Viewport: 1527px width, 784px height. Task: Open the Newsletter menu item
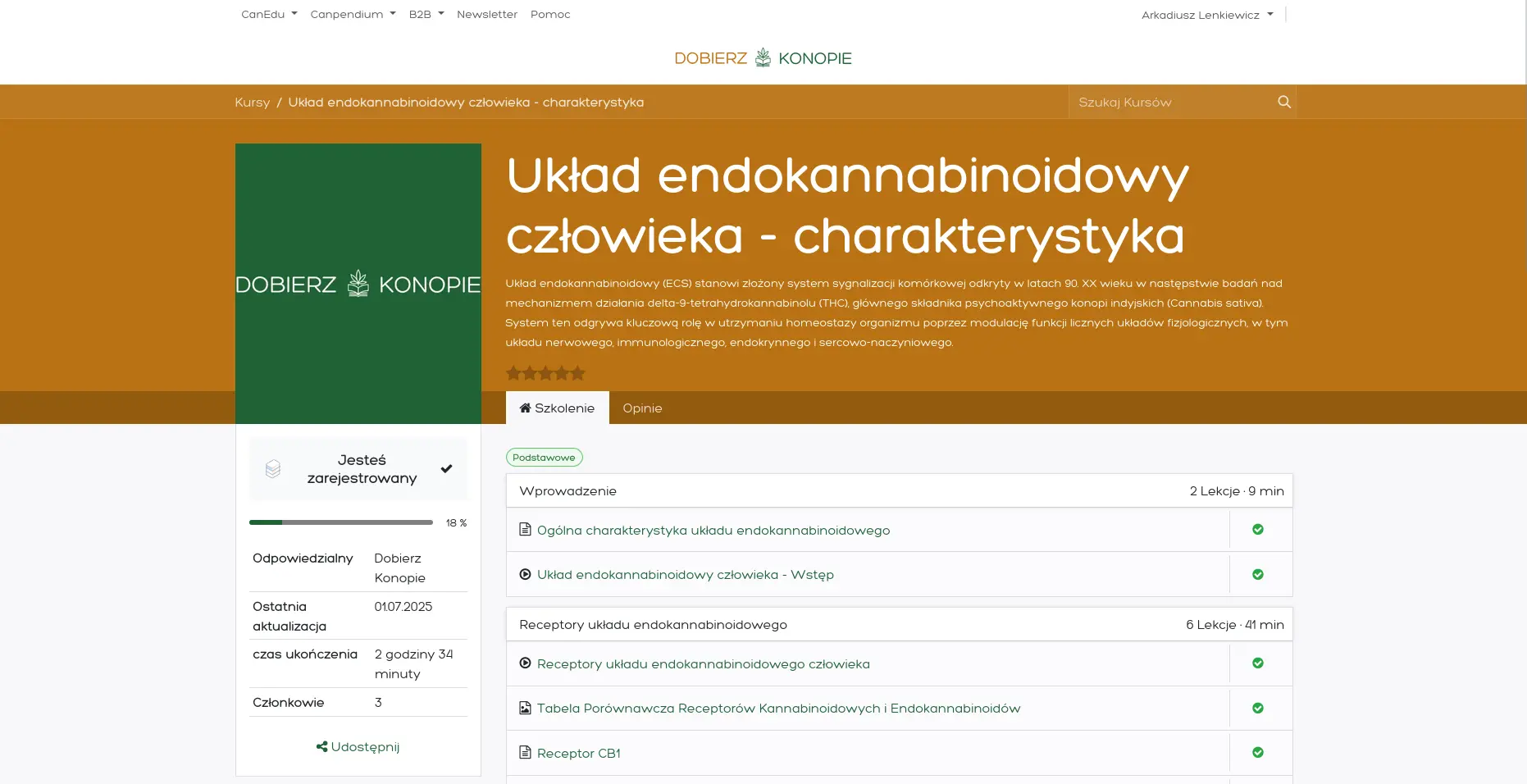(486, 15)
